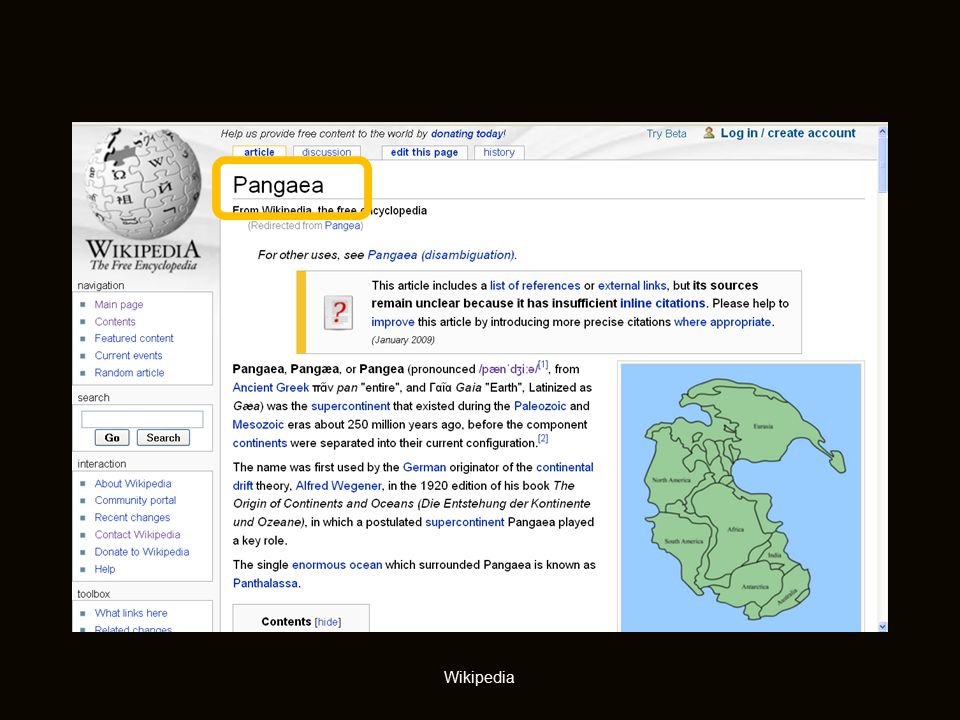Open the Pangaea map image

click(x=741, y=497)
